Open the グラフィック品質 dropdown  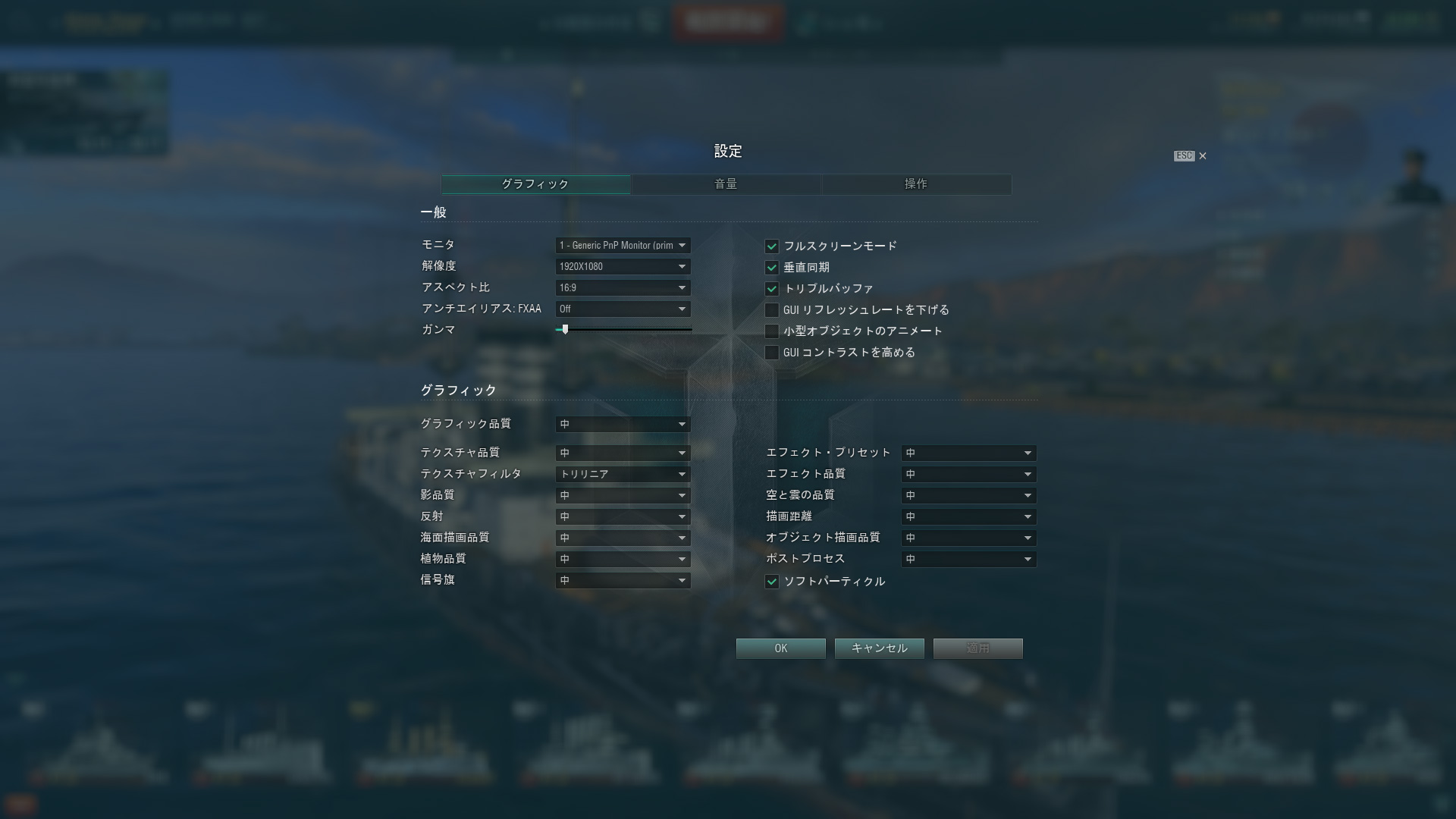[623, 425]
